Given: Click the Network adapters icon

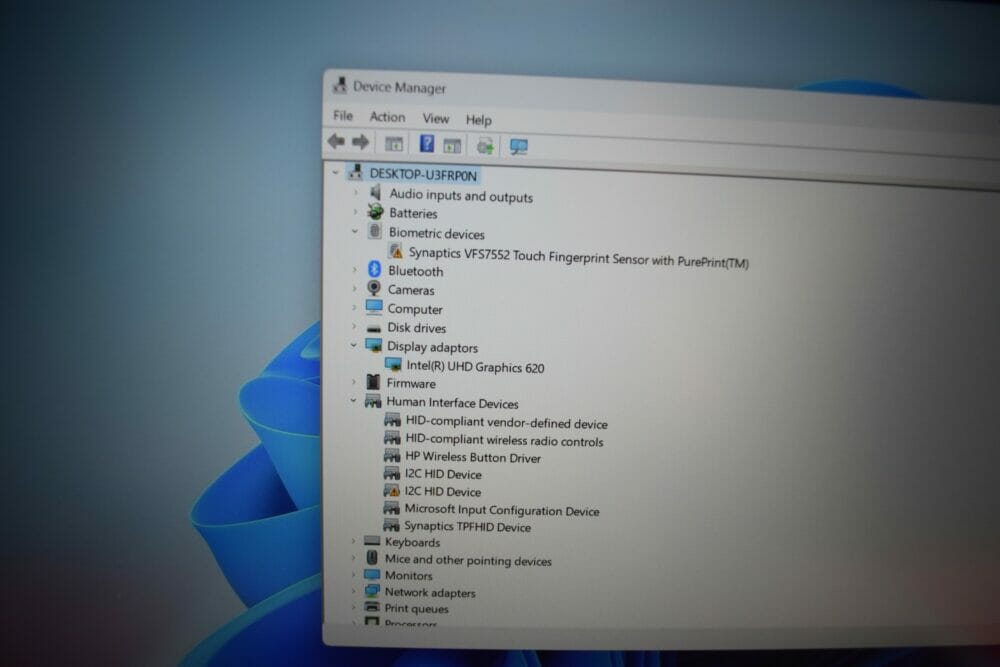Looking at the screenshot, I should point(372,591).
